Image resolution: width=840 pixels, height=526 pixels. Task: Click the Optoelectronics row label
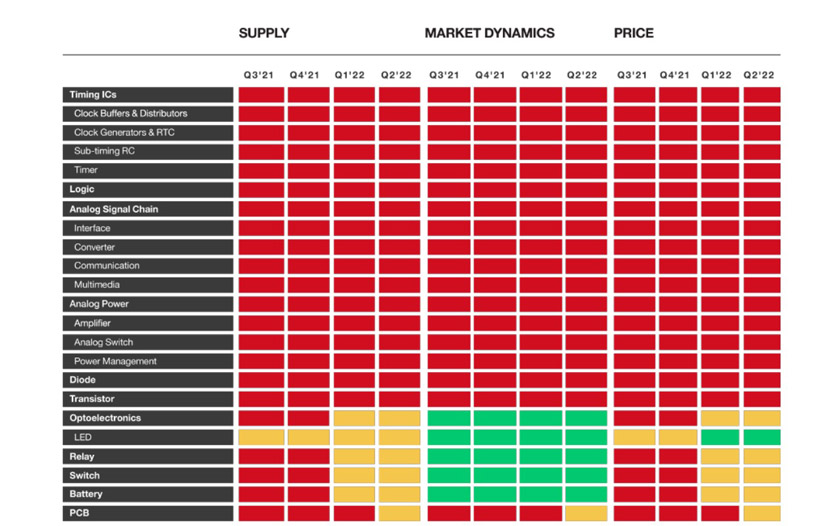click(105, 418)
